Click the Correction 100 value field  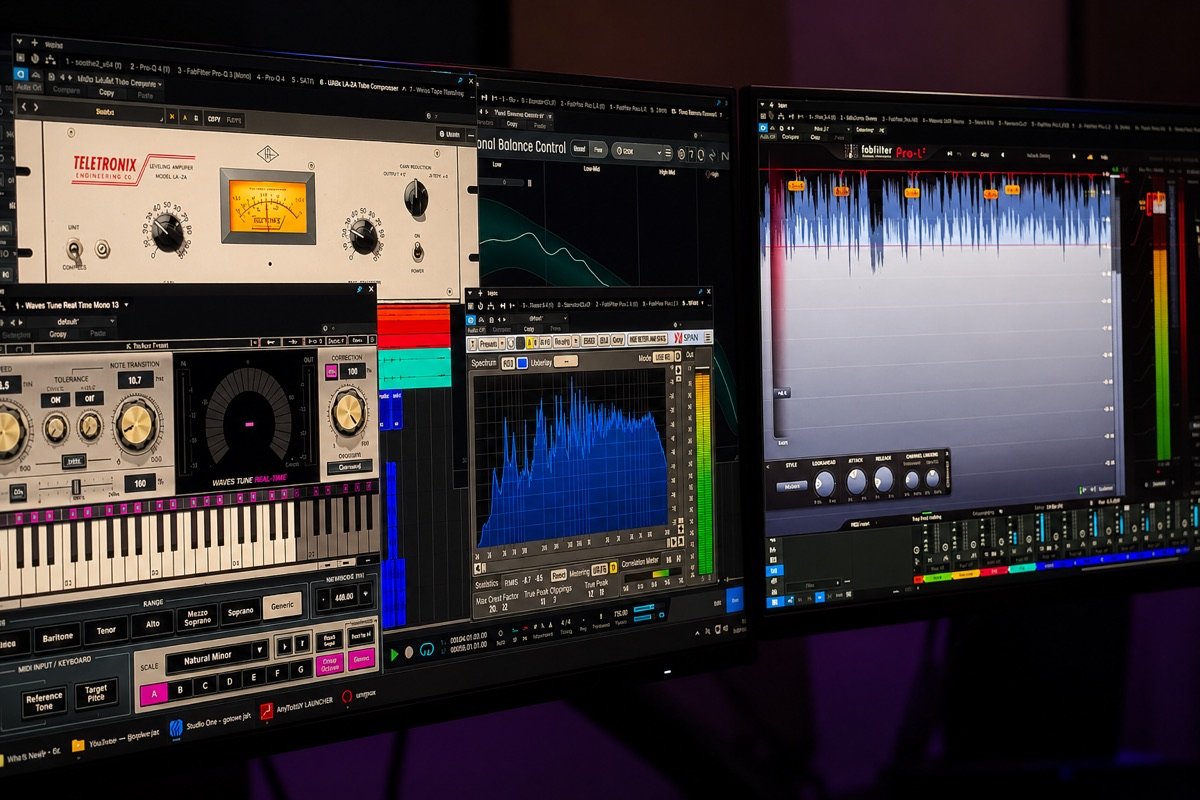tap(352, 371)
